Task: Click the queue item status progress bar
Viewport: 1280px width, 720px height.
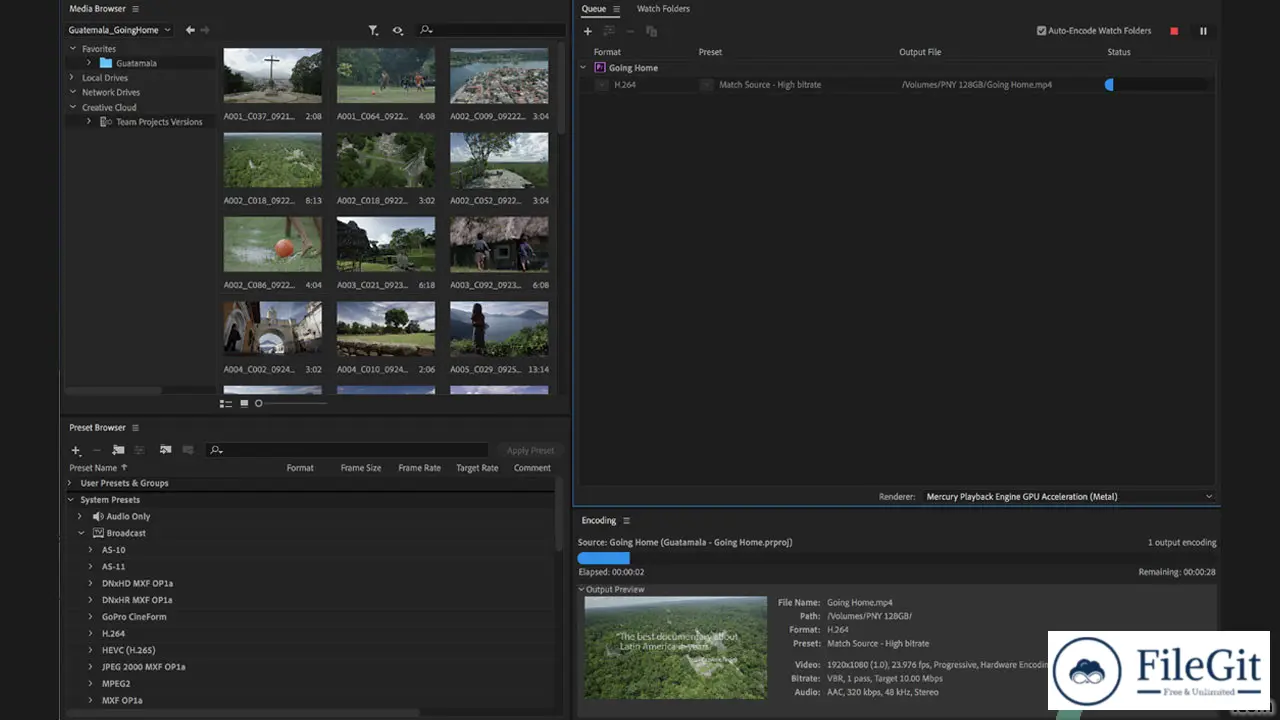Action: point(1156,85)
